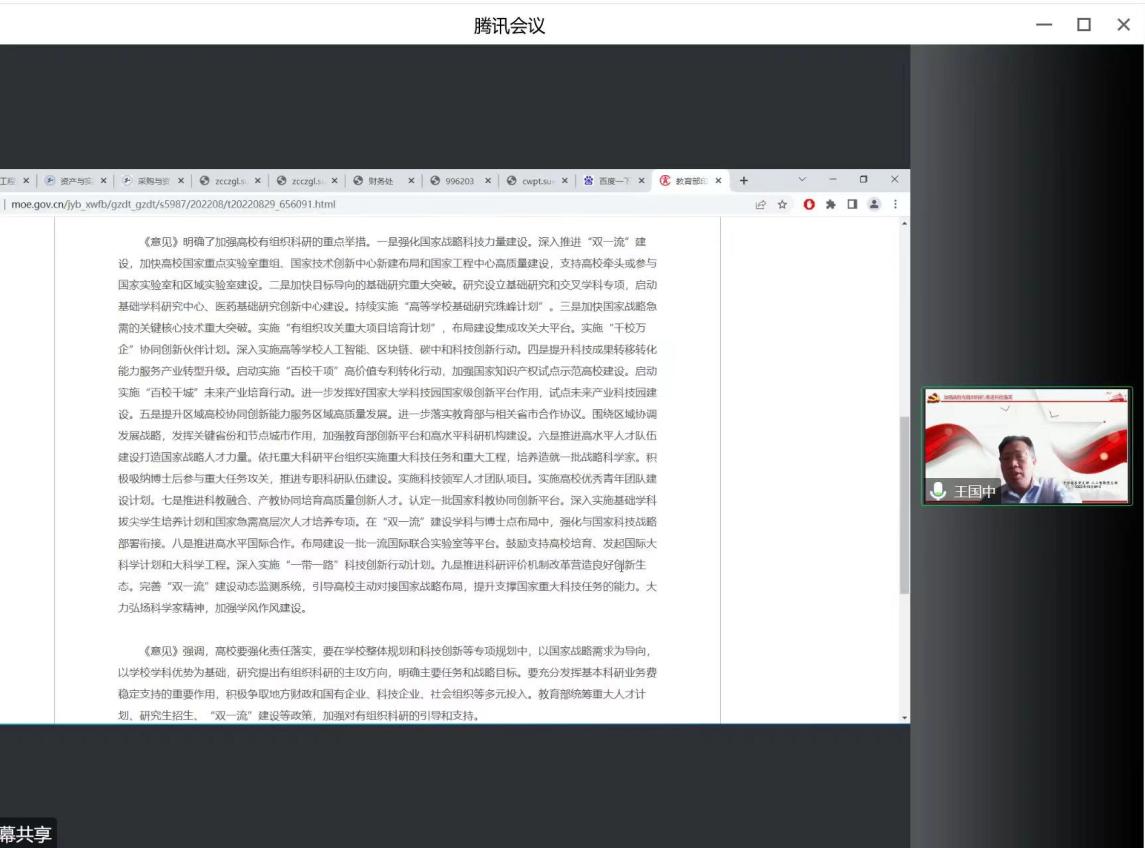Maximize the 腾讯会议 window

(x=1083, y=25)
